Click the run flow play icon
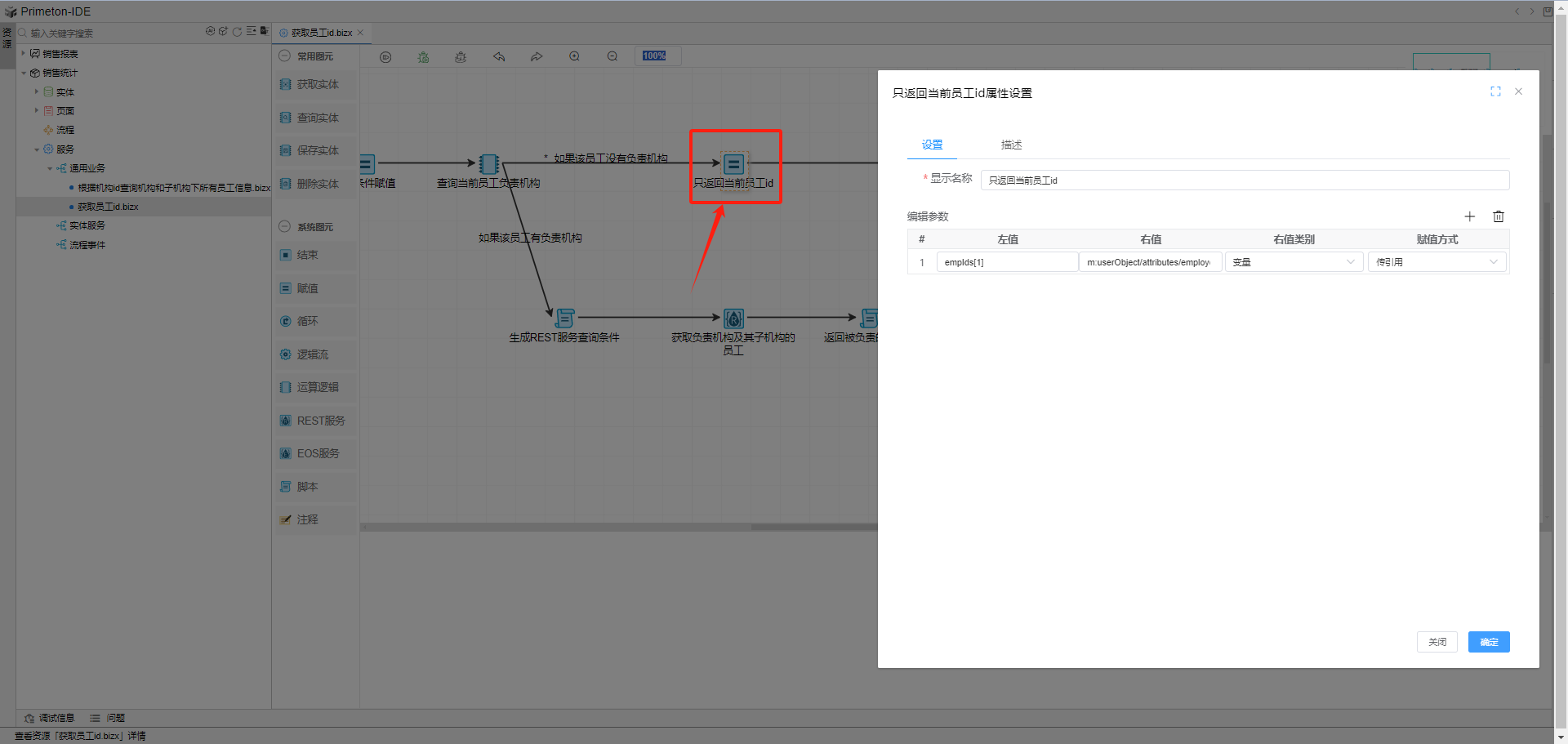This screenshot has width=1568, height=744. [385, 57]
